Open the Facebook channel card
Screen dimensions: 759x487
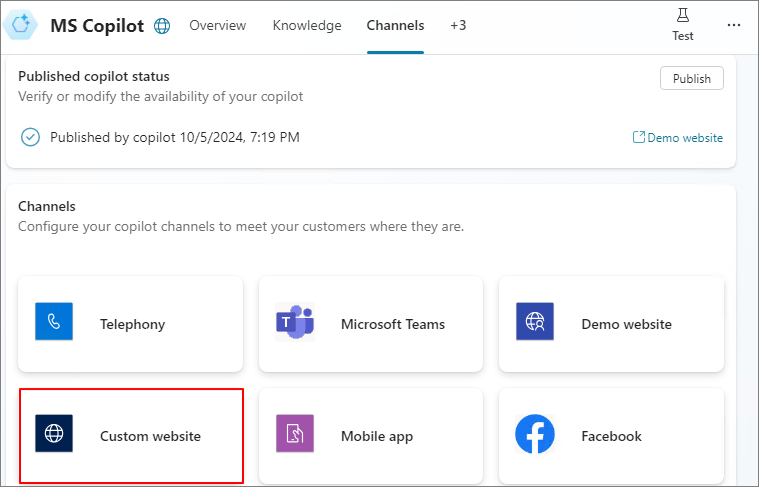611,435
